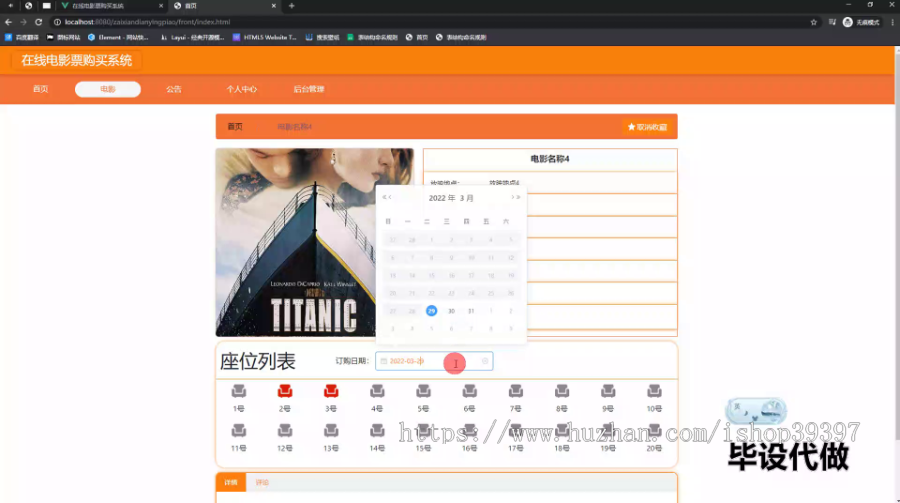Select seat 14号 icon
This screenshot has height=503, width=900.
[377, 430]
